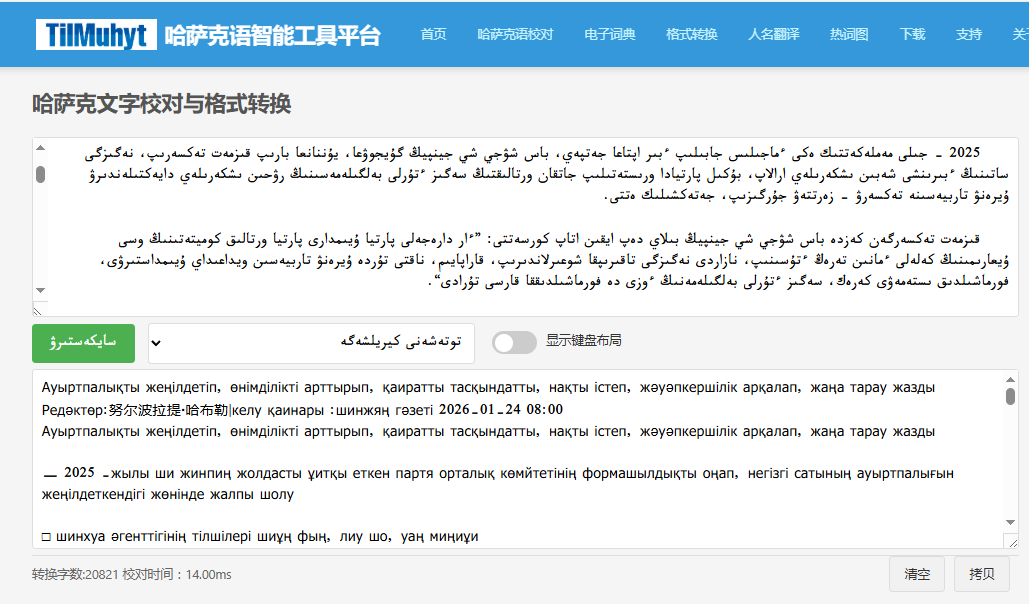Toggle the 显示键盘布局 switch
1029x604 pixels.
tap(514, 342)
